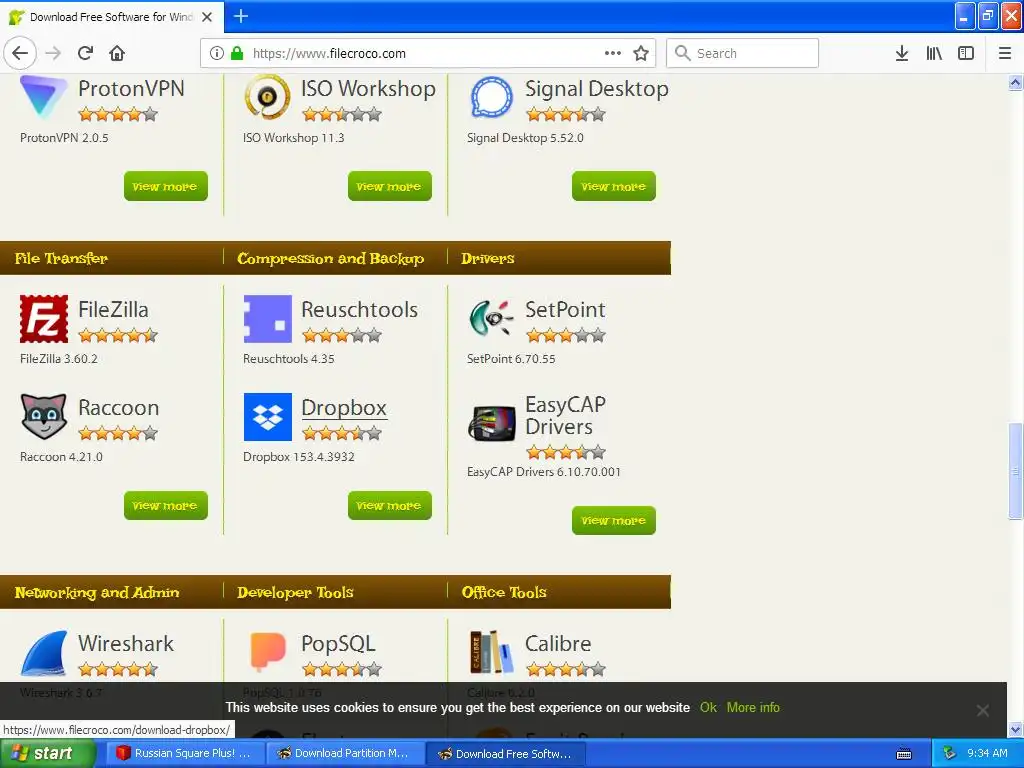This screenshot has width=1024, height=768.
Task: Click the green padlock security icon
Action: click(x=237, y=53)
